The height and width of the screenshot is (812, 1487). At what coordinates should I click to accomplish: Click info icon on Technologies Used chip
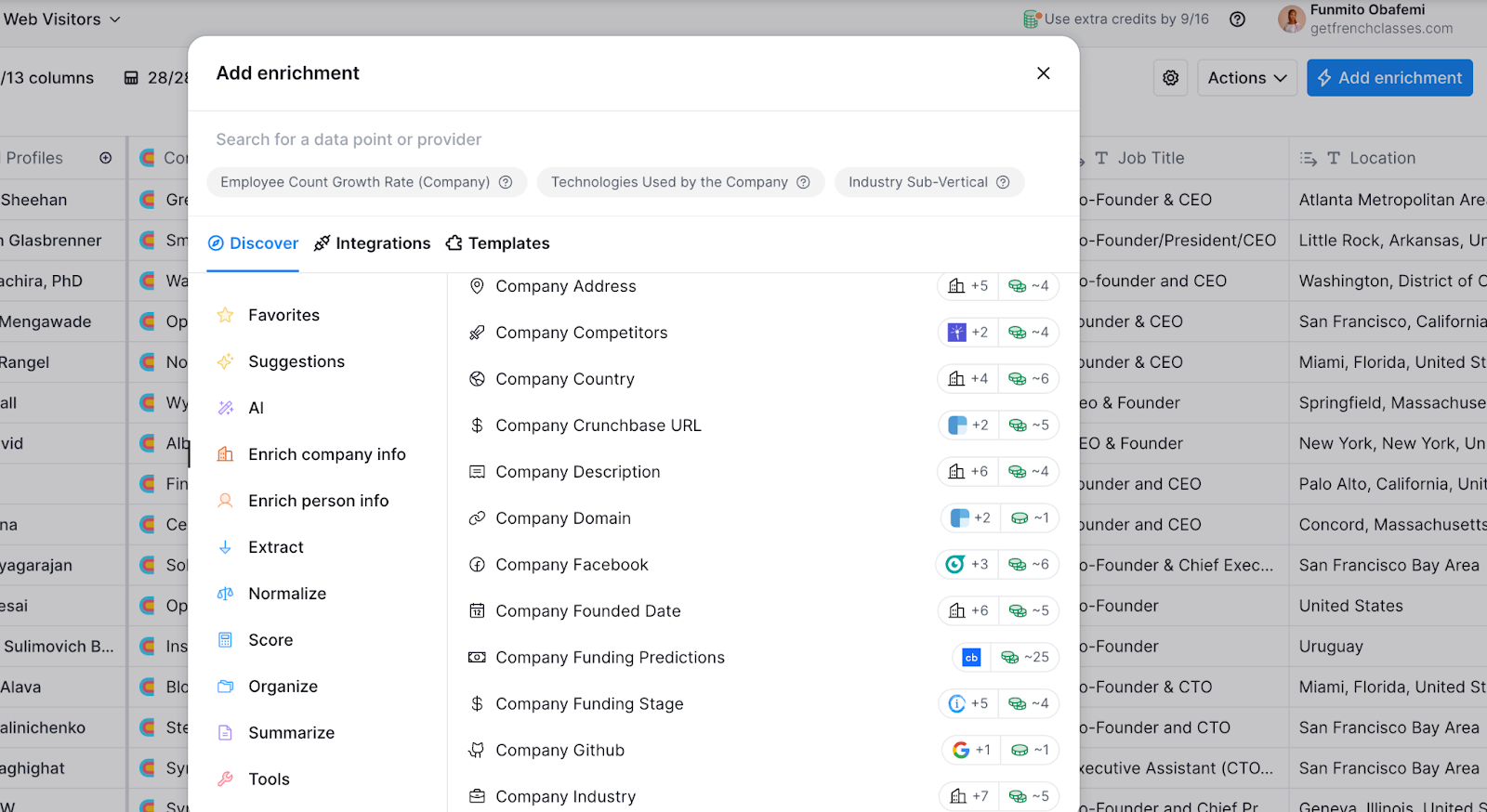tap(803, 182)
